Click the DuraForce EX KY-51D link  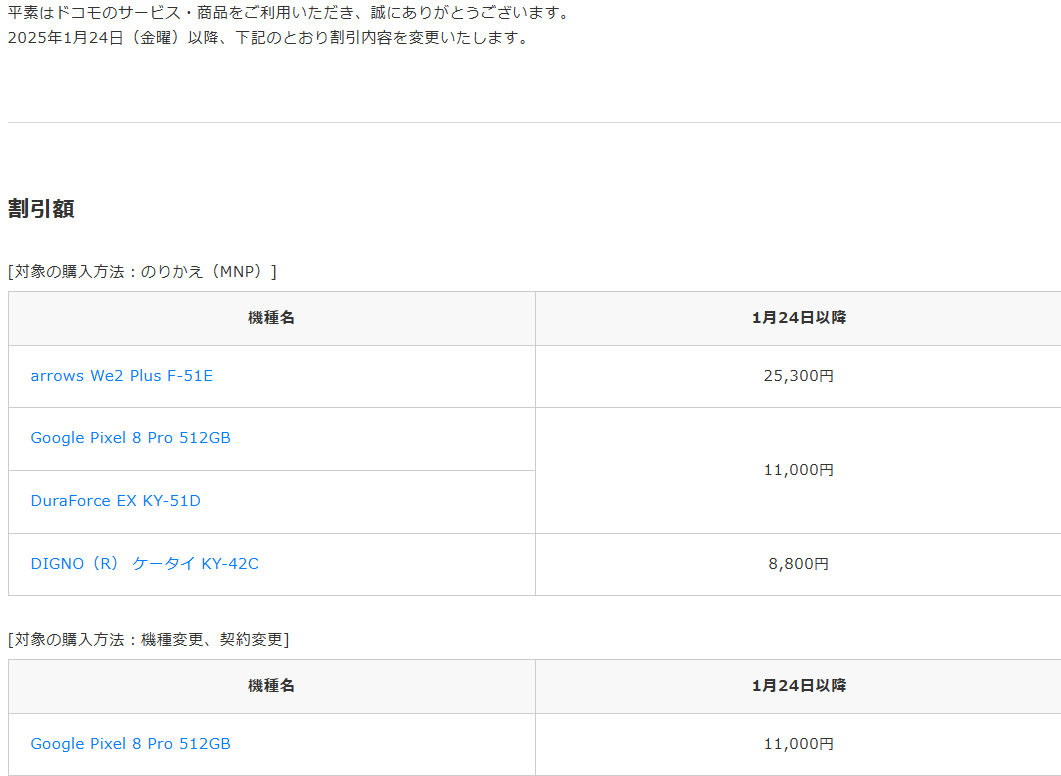115,501
